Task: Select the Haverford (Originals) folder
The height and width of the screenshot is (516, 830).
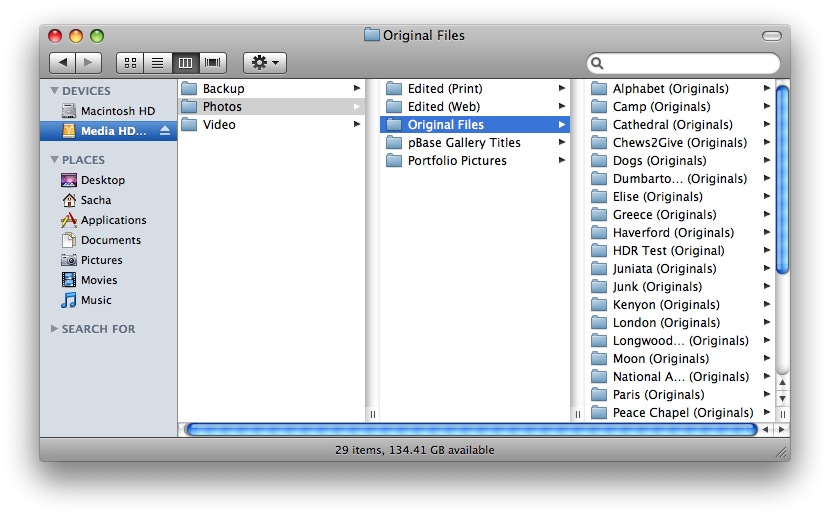Action: (x=680, y=232)
